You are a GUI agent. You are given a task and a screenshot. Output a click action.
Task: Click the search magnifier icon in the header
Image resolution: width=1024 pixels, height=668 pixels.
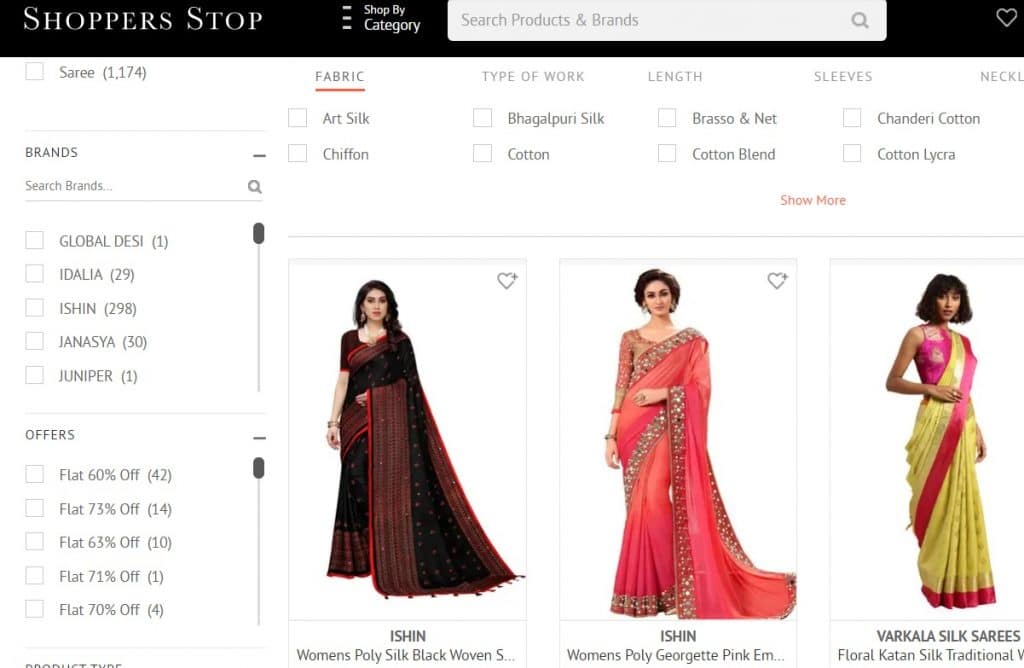(859, 20)
